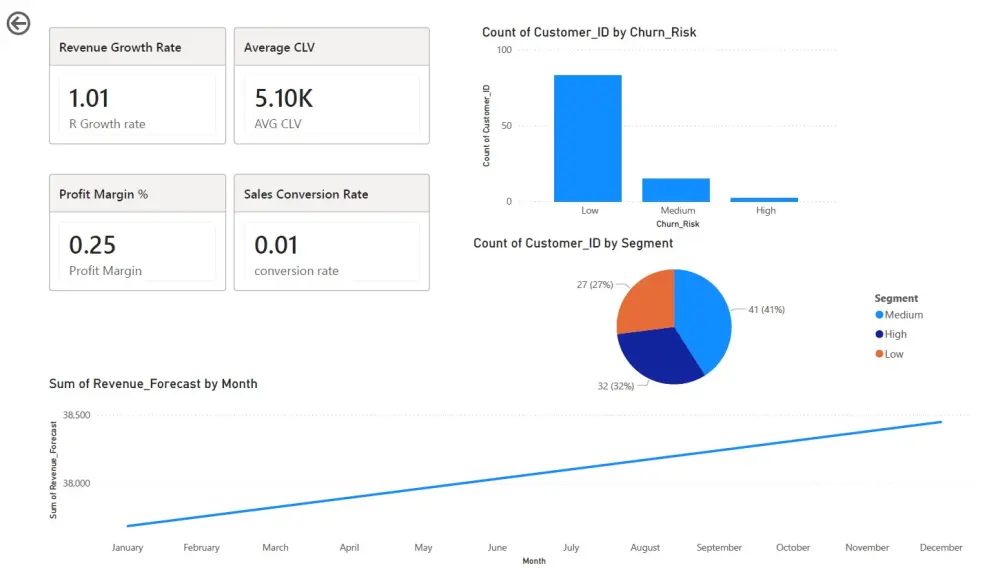Click the High legend color marker
This screenshot has width=1000, height=570.
point(879,334)
